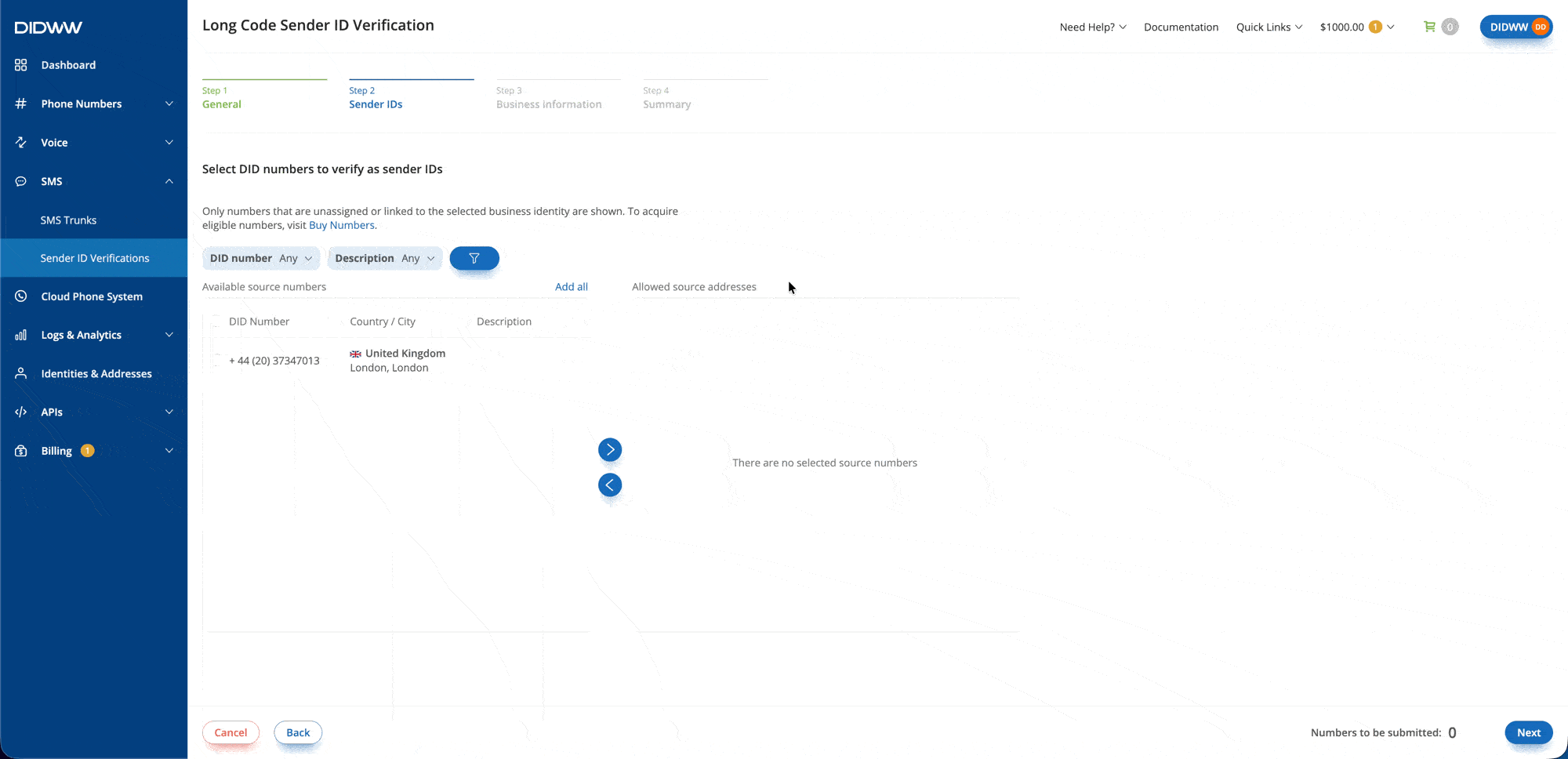Move selected number right with arrow button
This screenshot has width=1568, height=759.
610,450
